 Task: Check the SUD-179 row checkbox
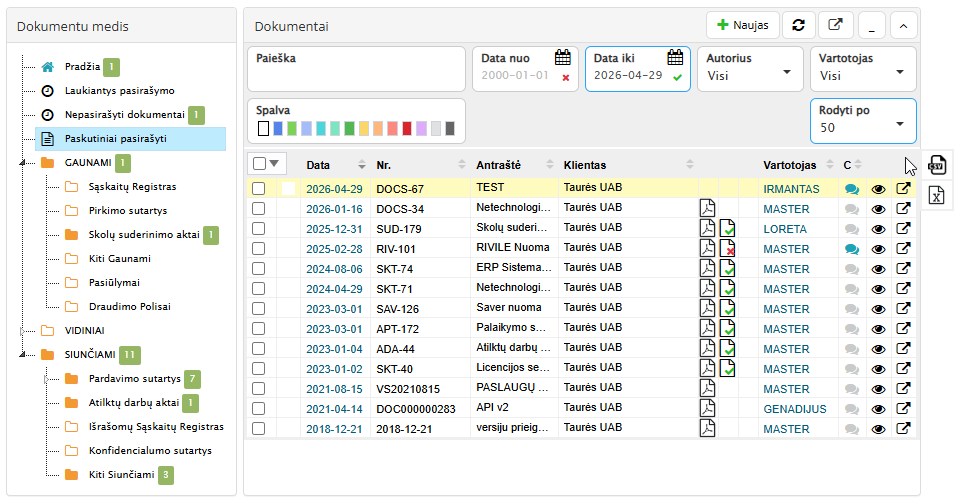259,228
